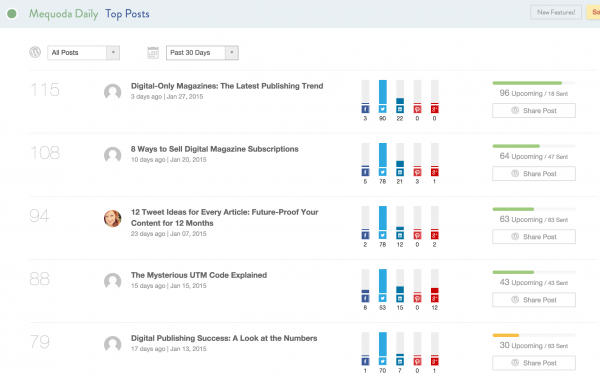Click Twitter icon in Digital-Only Magazines row

pos(383,109)
